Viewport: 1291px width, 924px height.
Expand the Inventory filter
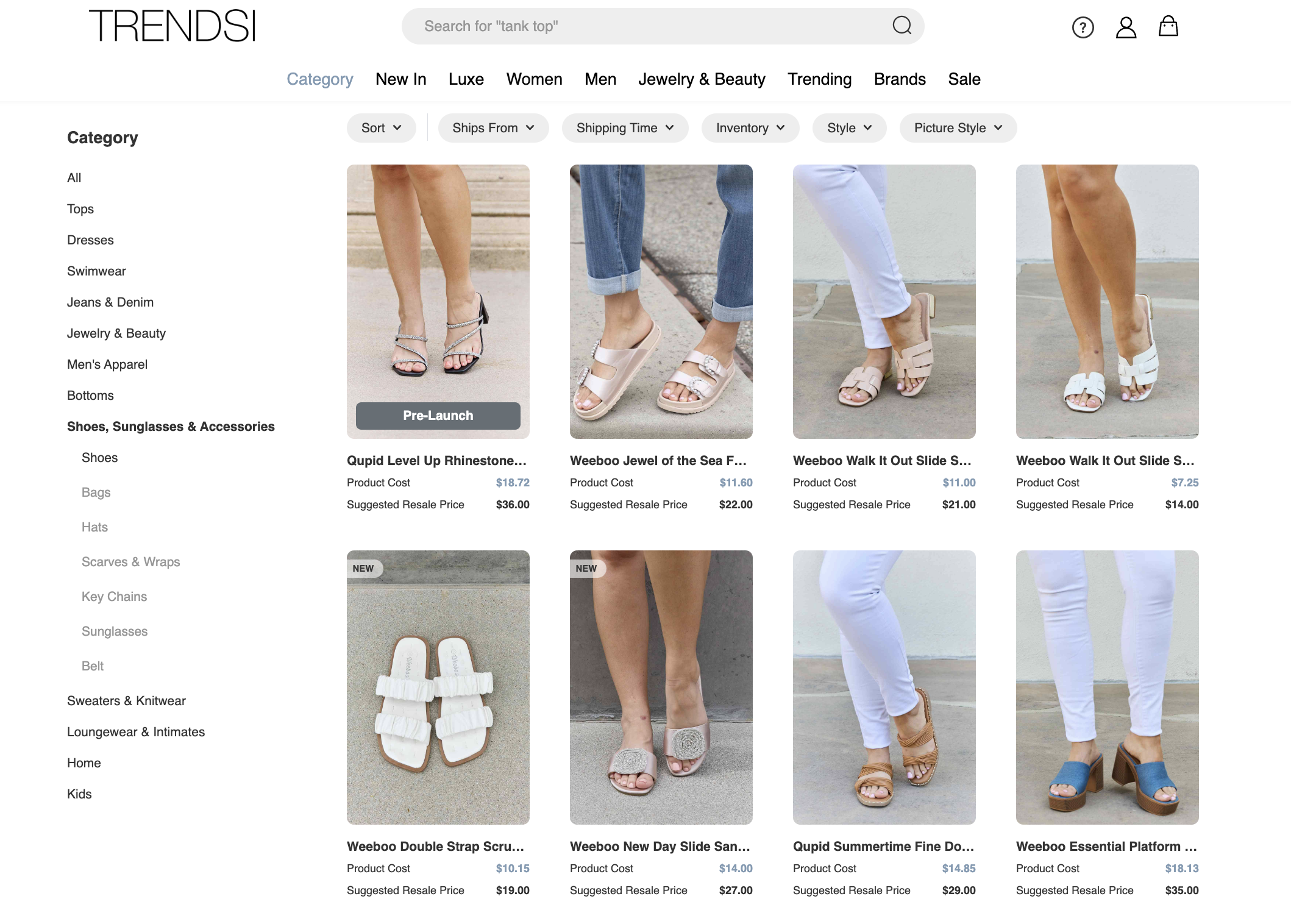[750, 128]
